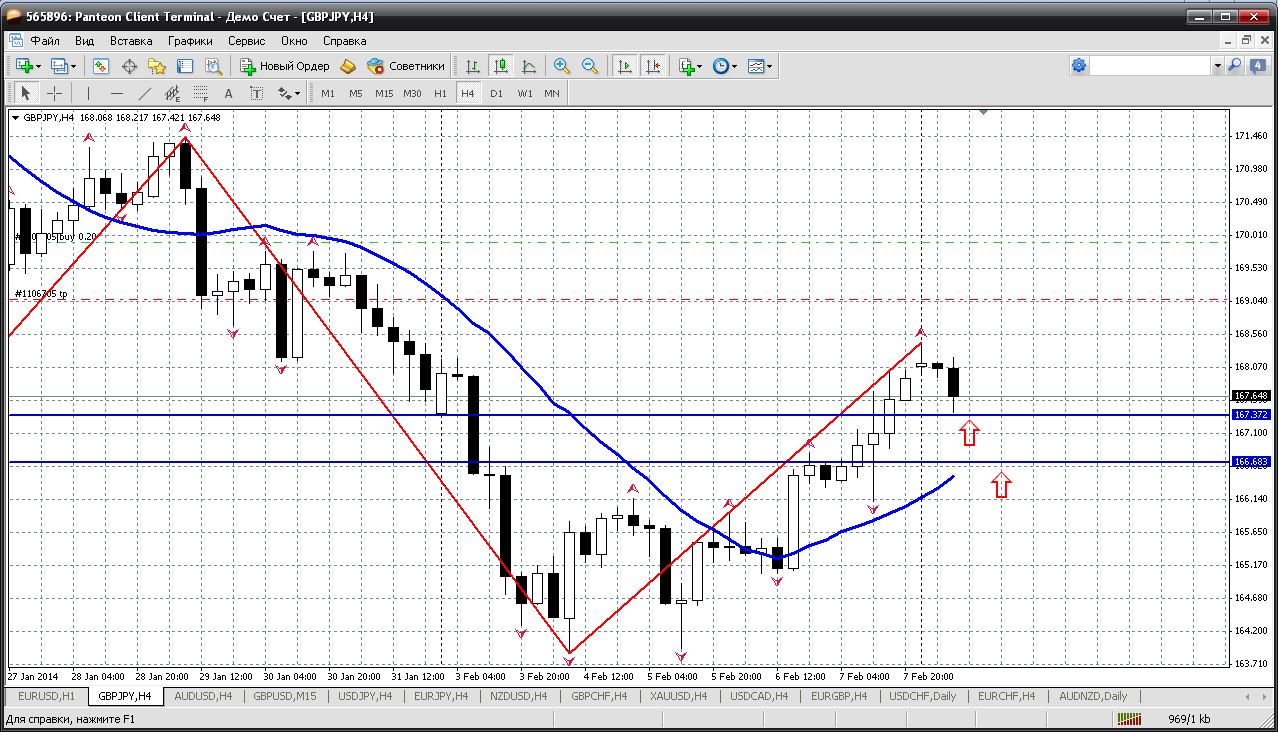Create a new chart window

[x=23, y=66]
